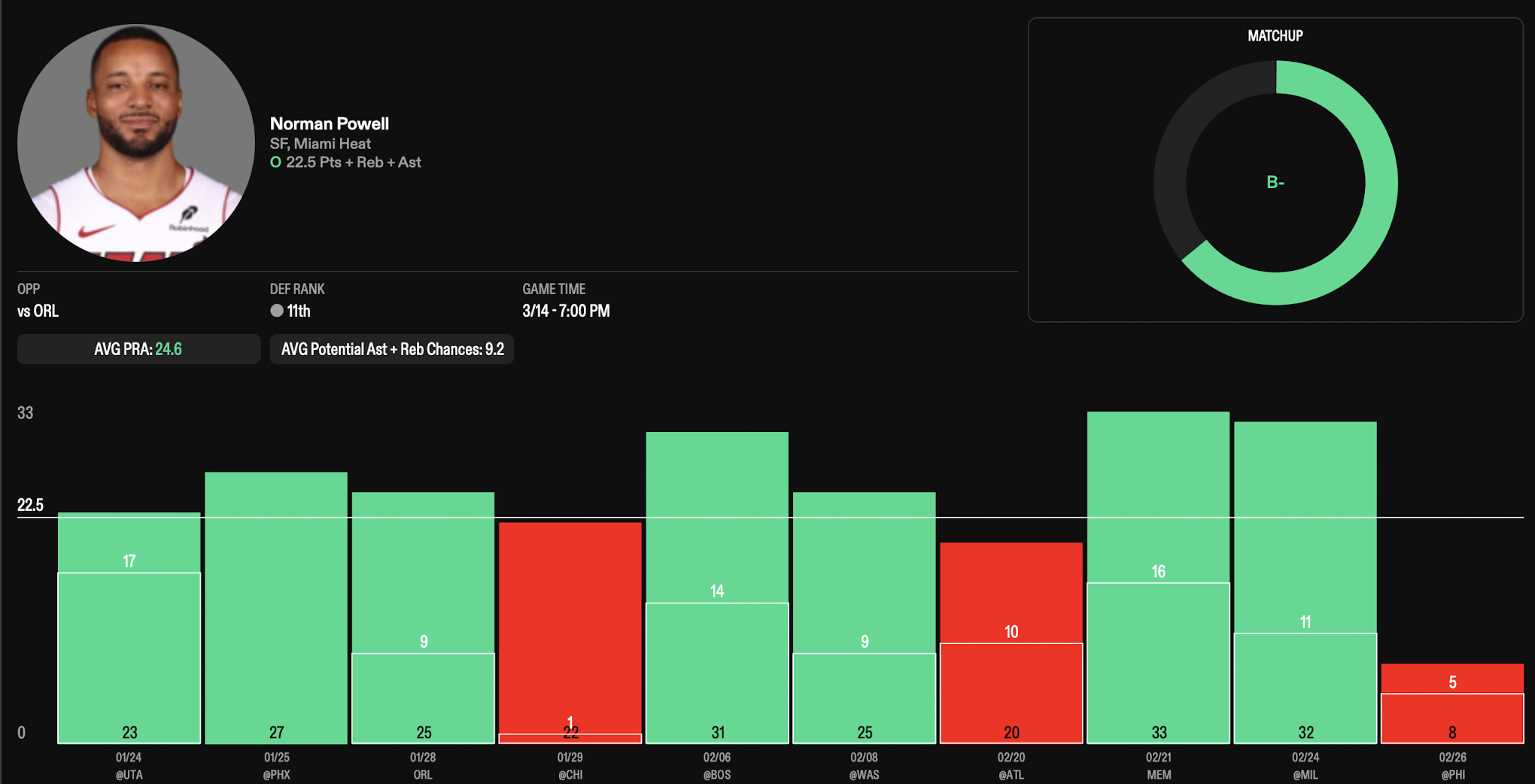
Task: Click Norman Powell's player headshot photo
Action: click(136, 143)
